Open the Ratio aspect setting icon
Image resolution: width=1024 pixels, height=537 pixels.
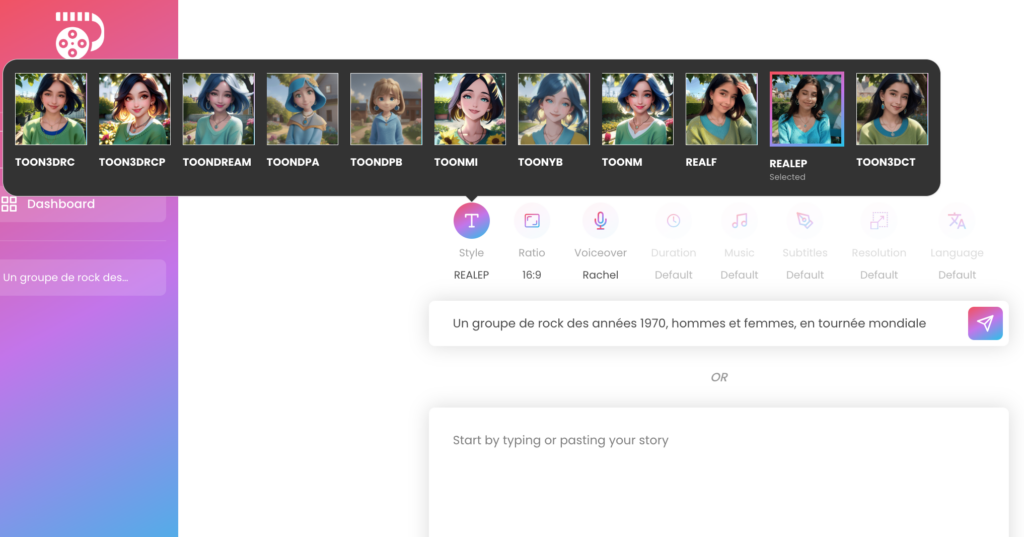pyautogui.click(x=532, y=221)
